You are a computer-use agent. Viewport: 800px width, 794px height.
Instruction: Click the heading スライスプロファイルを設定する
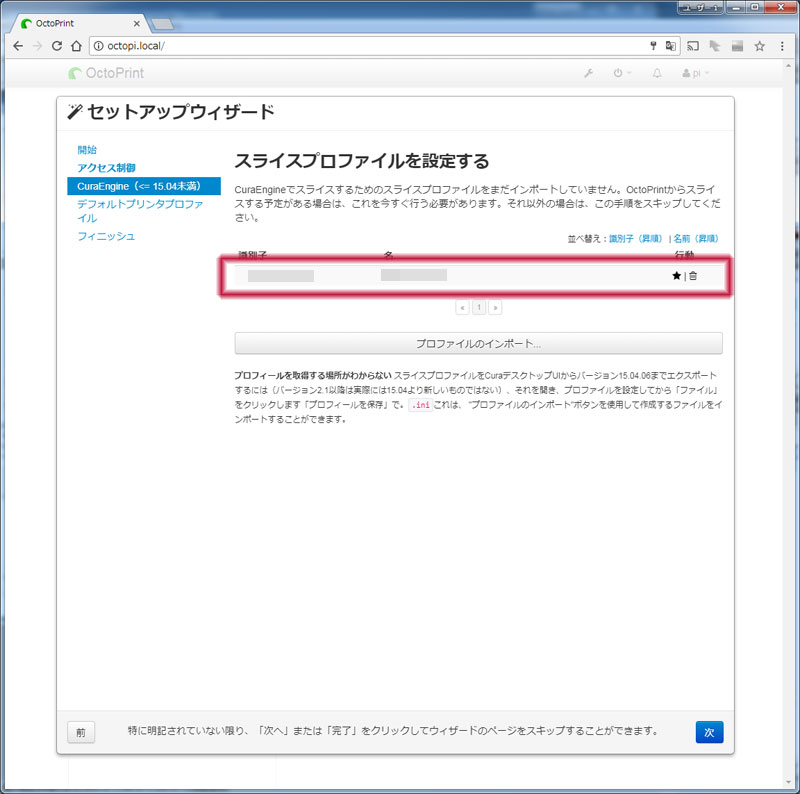coord(362,161)
